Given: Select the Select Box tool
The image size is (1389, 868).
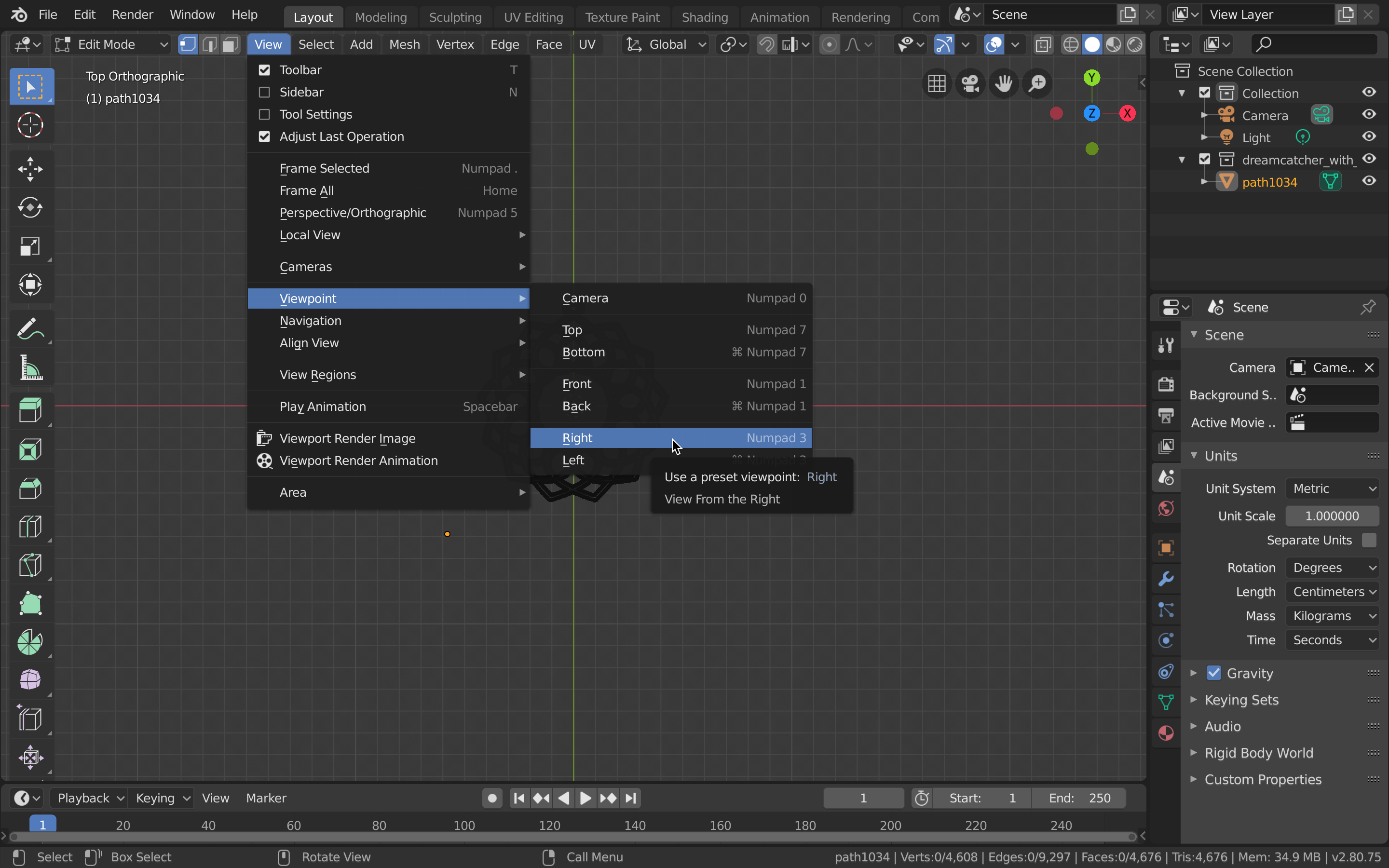Looking at the screenshot, I should point(31,86).
